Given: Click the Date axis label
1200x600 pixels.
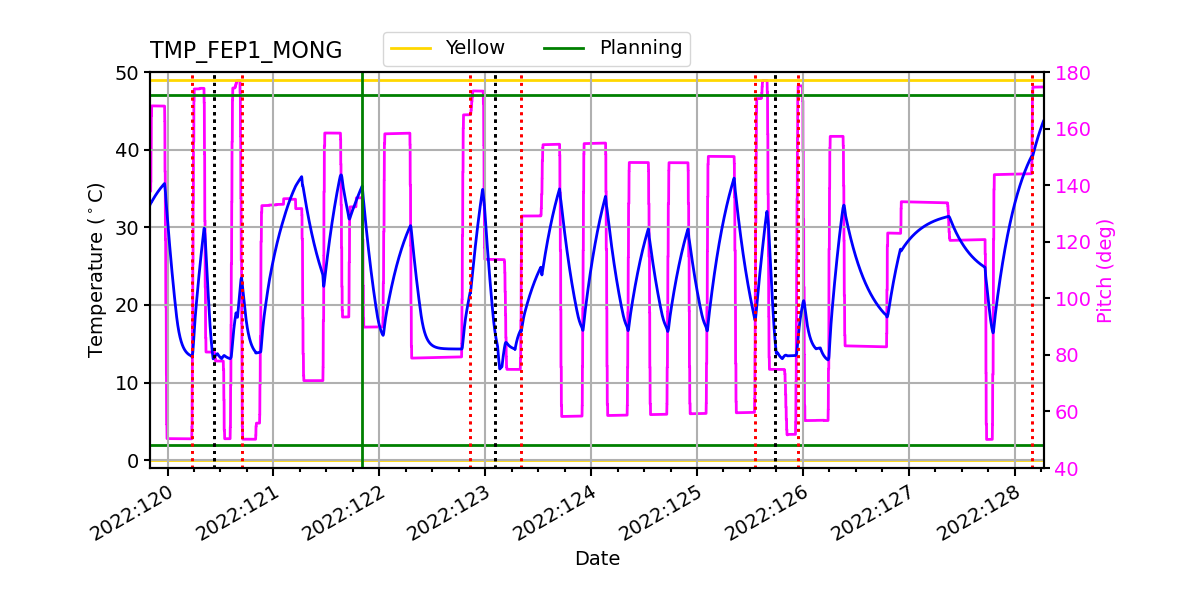Looking at the screenshot, I should [x=599, y=560].
